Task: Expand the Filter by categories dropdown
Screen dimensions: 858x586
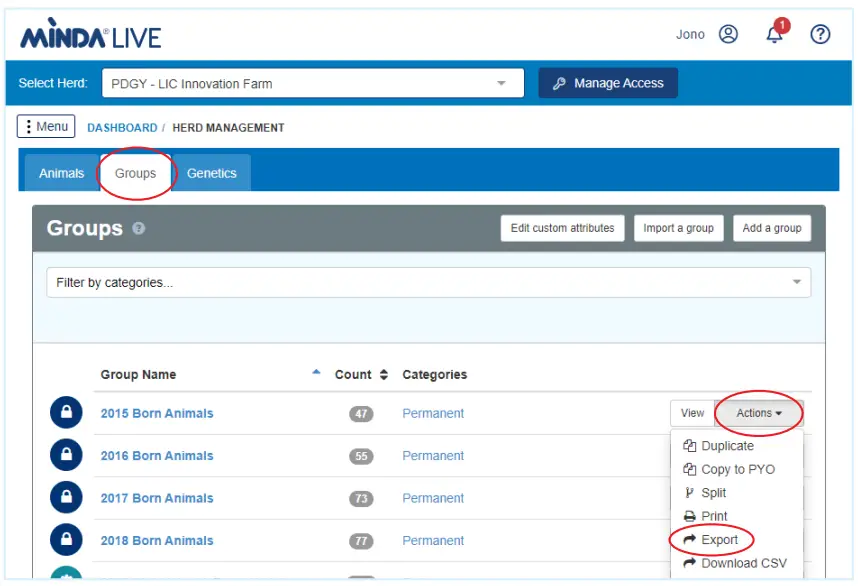Action: coord(428,282)
